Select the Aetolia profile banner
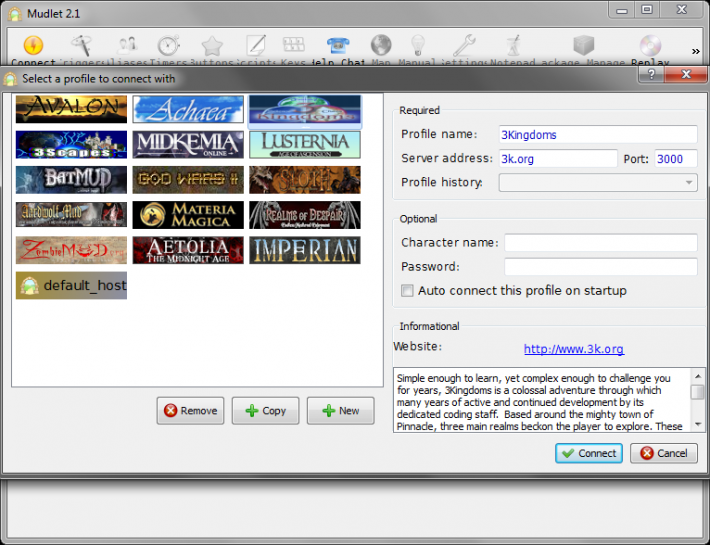This screenshot has height=545, width=710. pos(188,250)
